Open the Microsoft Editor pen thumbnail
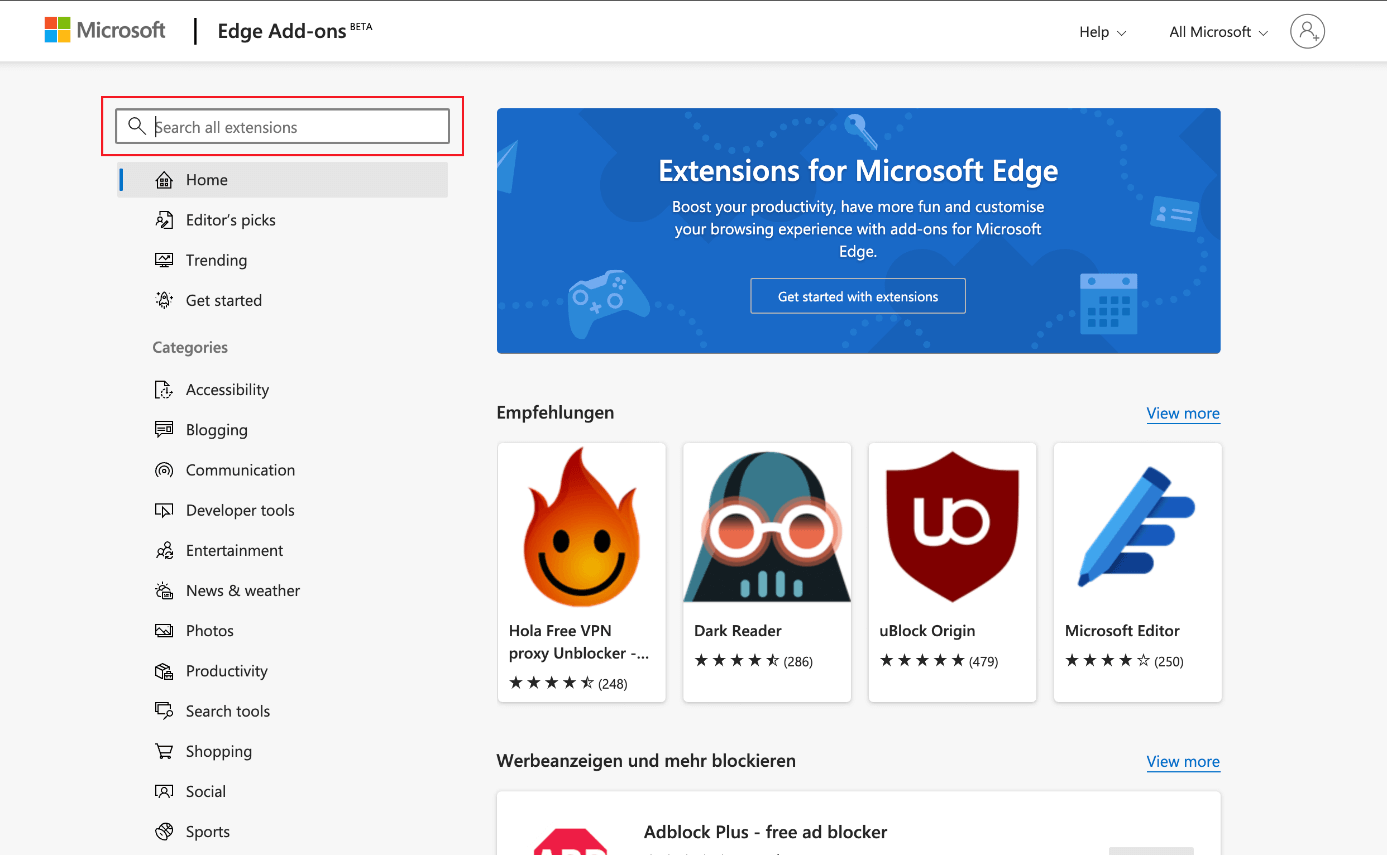Image resolution: width=1387 pixels, height=855 pixels. point(1138,527)
